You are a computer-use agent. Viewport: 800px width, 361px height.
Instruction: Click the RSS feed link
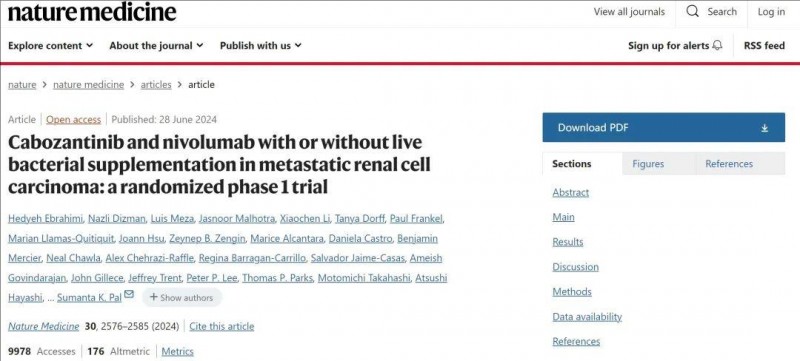coord(764,45)
